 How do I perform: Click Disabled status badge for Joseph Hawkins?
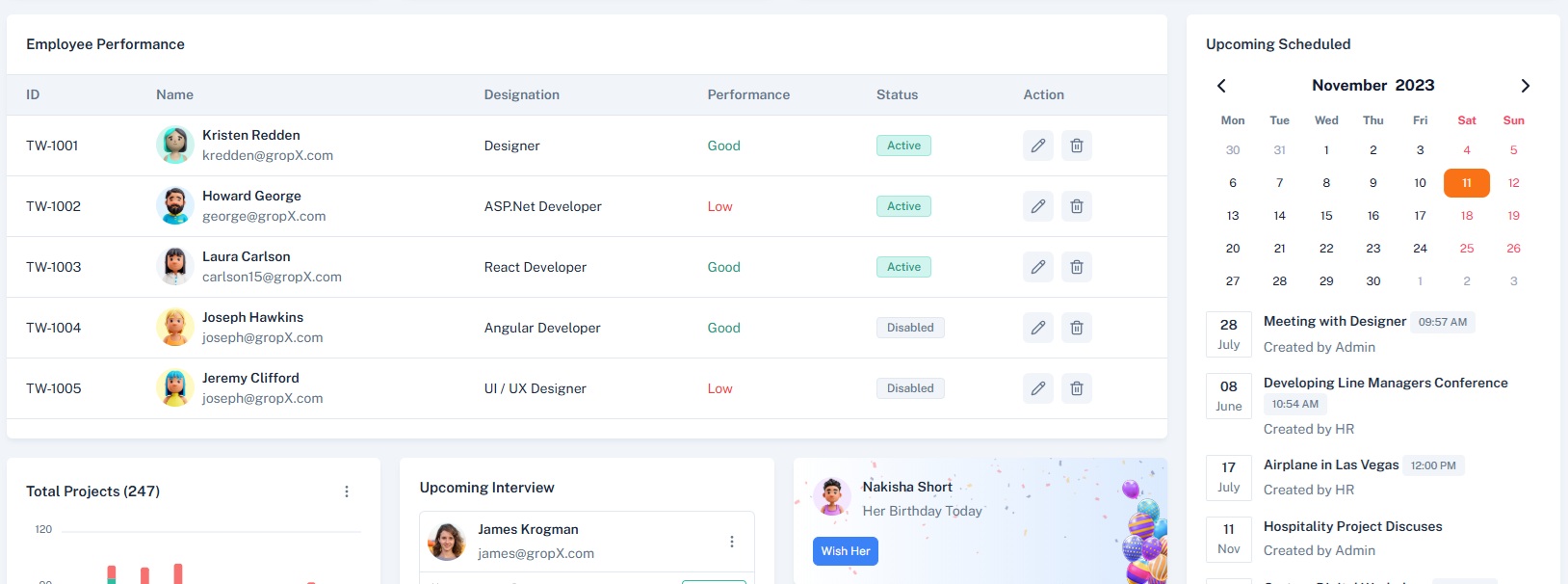tap(910, 328)
